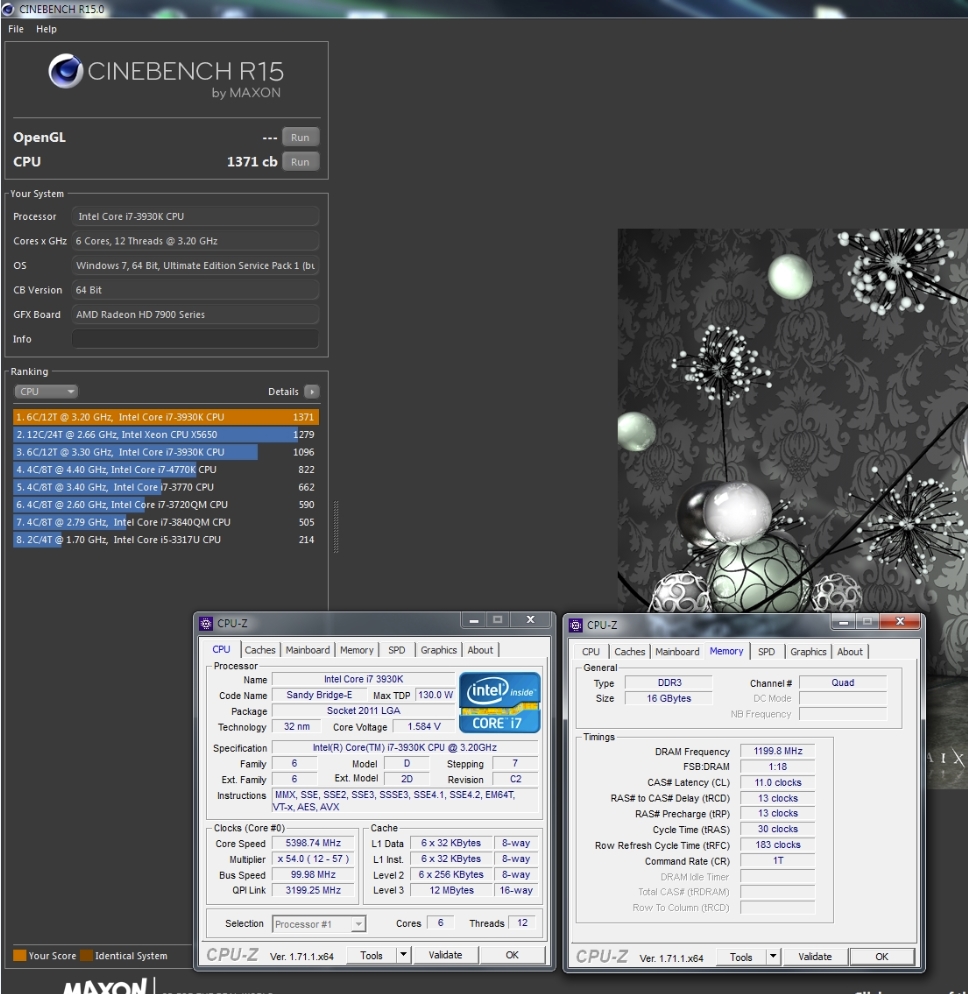Click the Core Speed 5398.74 MHz value
Screen dimensions: 968x994
[x=313, y=843]
